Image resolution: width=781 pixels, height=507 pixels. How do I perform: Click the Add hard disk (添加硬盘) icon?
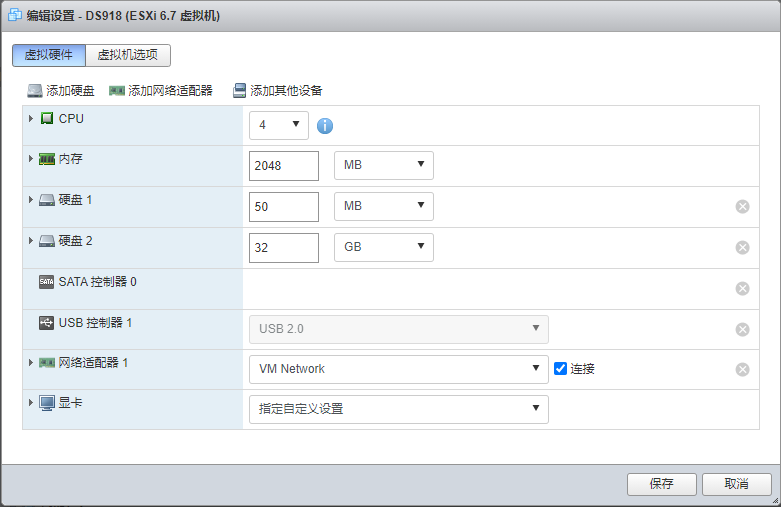click(x=34, y=91)
